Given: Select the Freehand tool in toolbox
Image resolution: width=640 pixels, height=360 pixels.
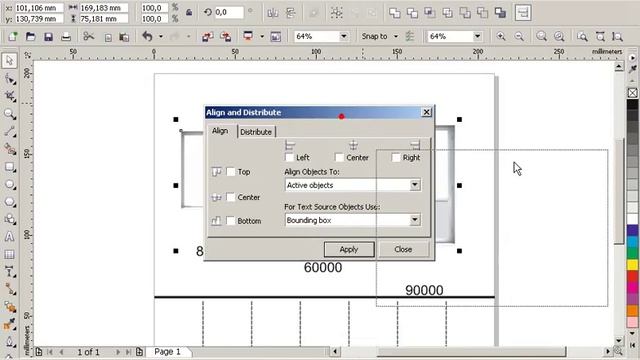Looking at the screenshot, I should coord(9,131).
